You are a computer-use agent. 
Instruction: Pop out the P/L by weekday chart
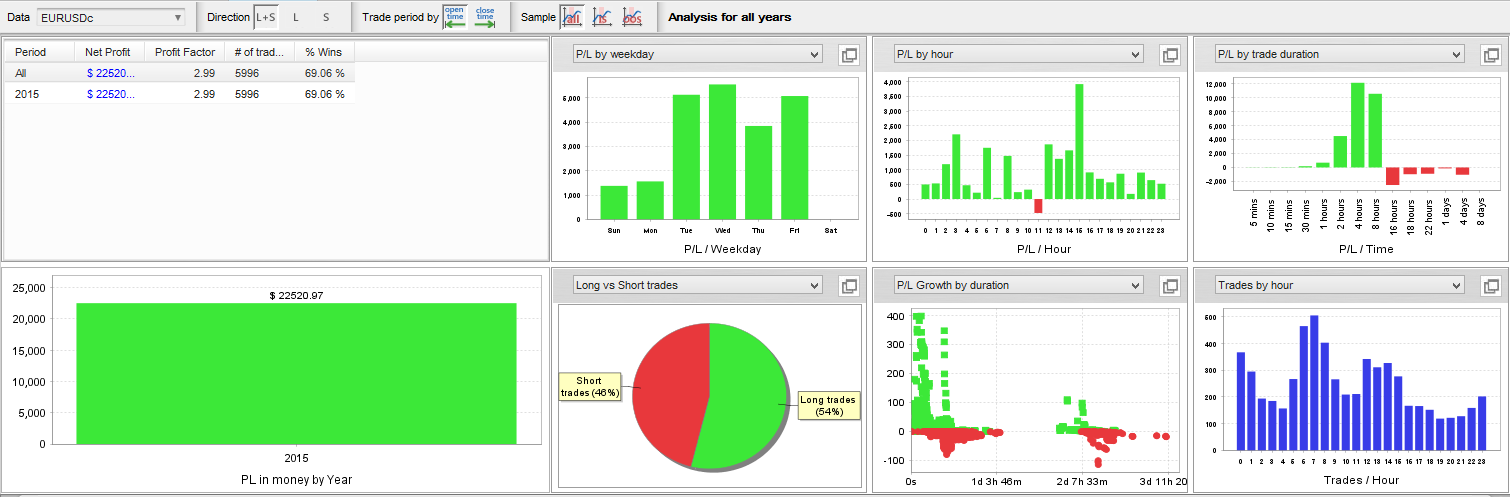point(849,55)
